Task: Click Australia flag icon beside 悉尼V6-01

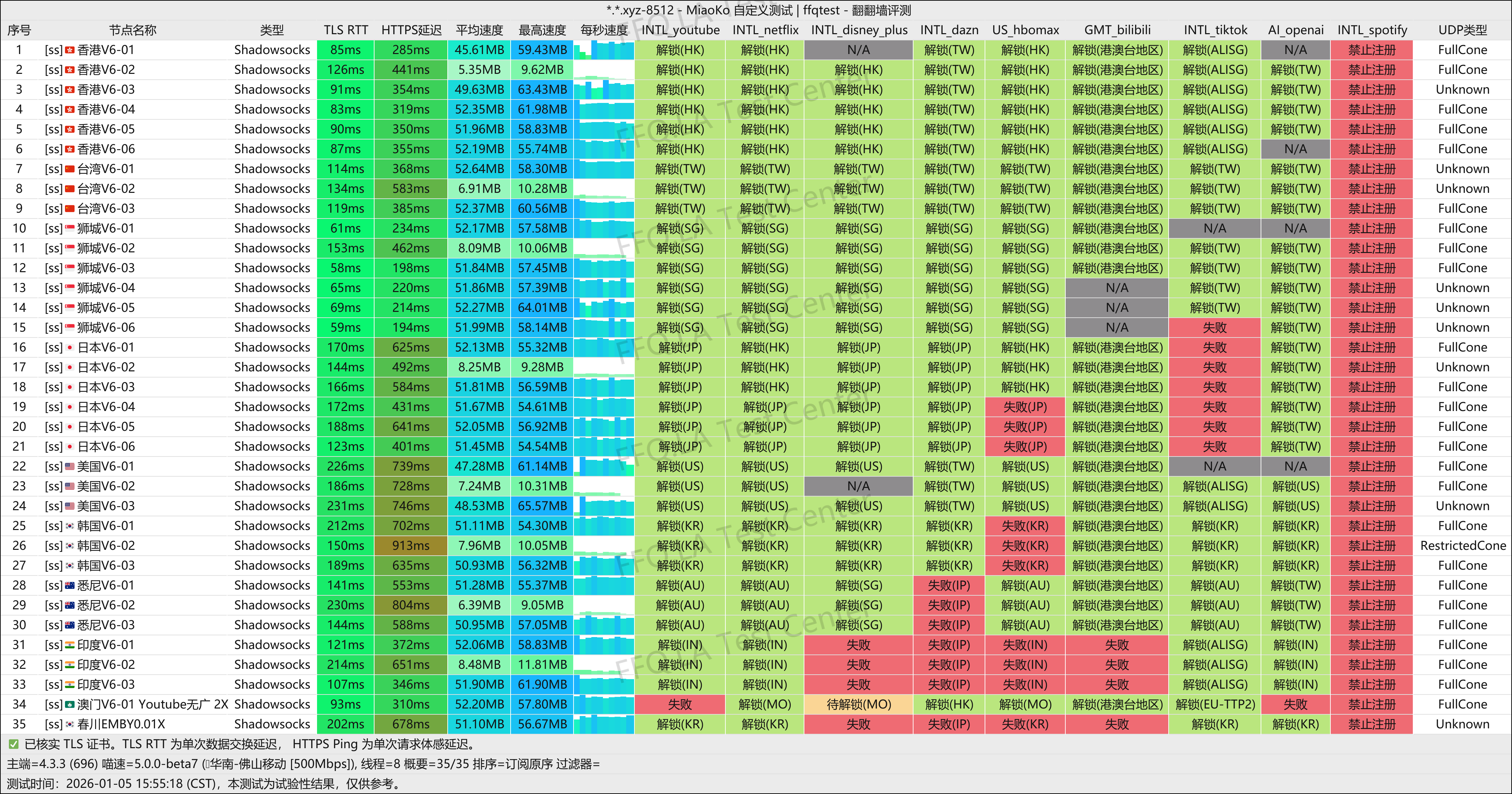Action: tap(70, 586)
